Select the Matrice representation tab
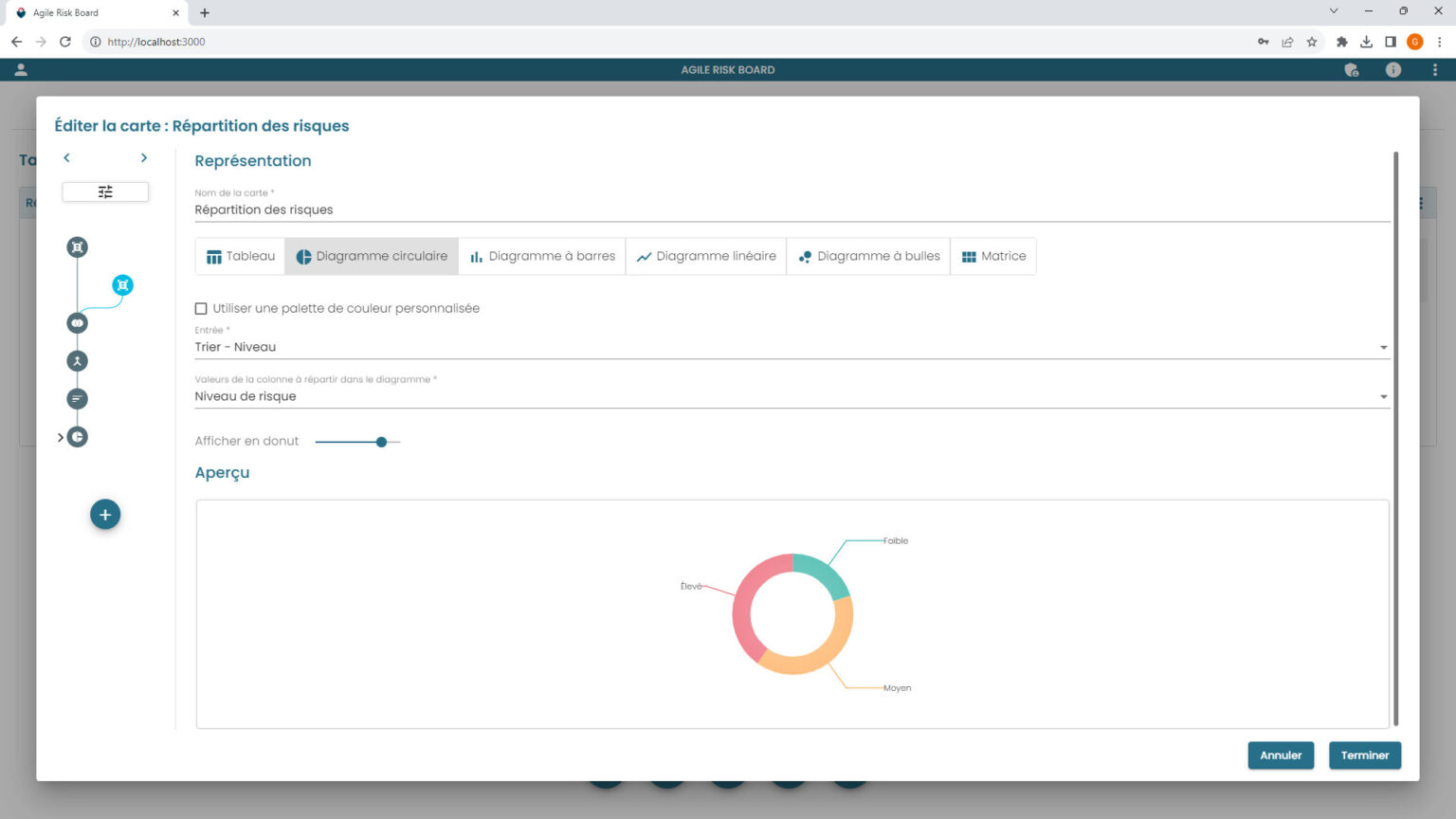 [x=993, y=256]
